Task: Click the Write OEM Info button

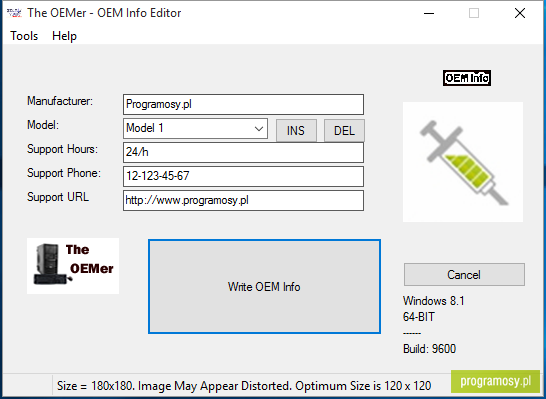Action: pos(264,287)
